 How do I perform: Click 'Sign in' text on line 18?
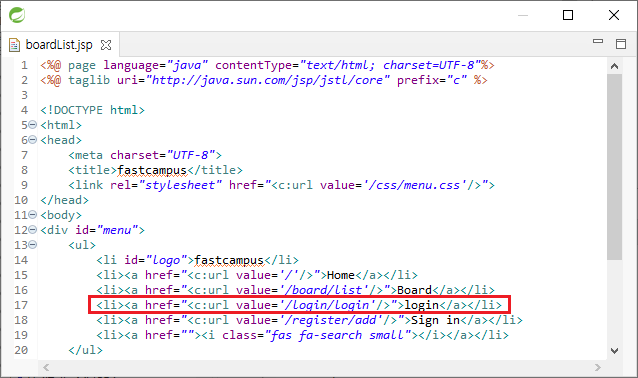(435, 320)
